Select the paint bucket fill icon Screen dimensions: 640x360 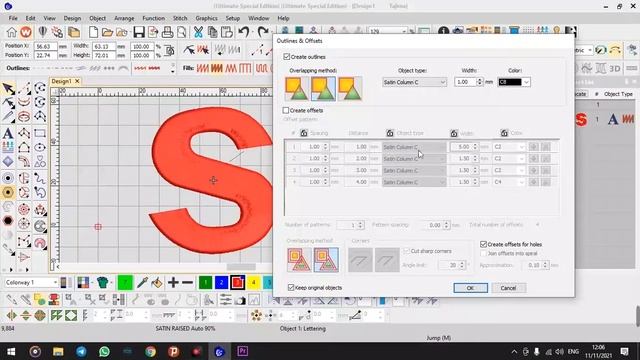tap(157, 282)
